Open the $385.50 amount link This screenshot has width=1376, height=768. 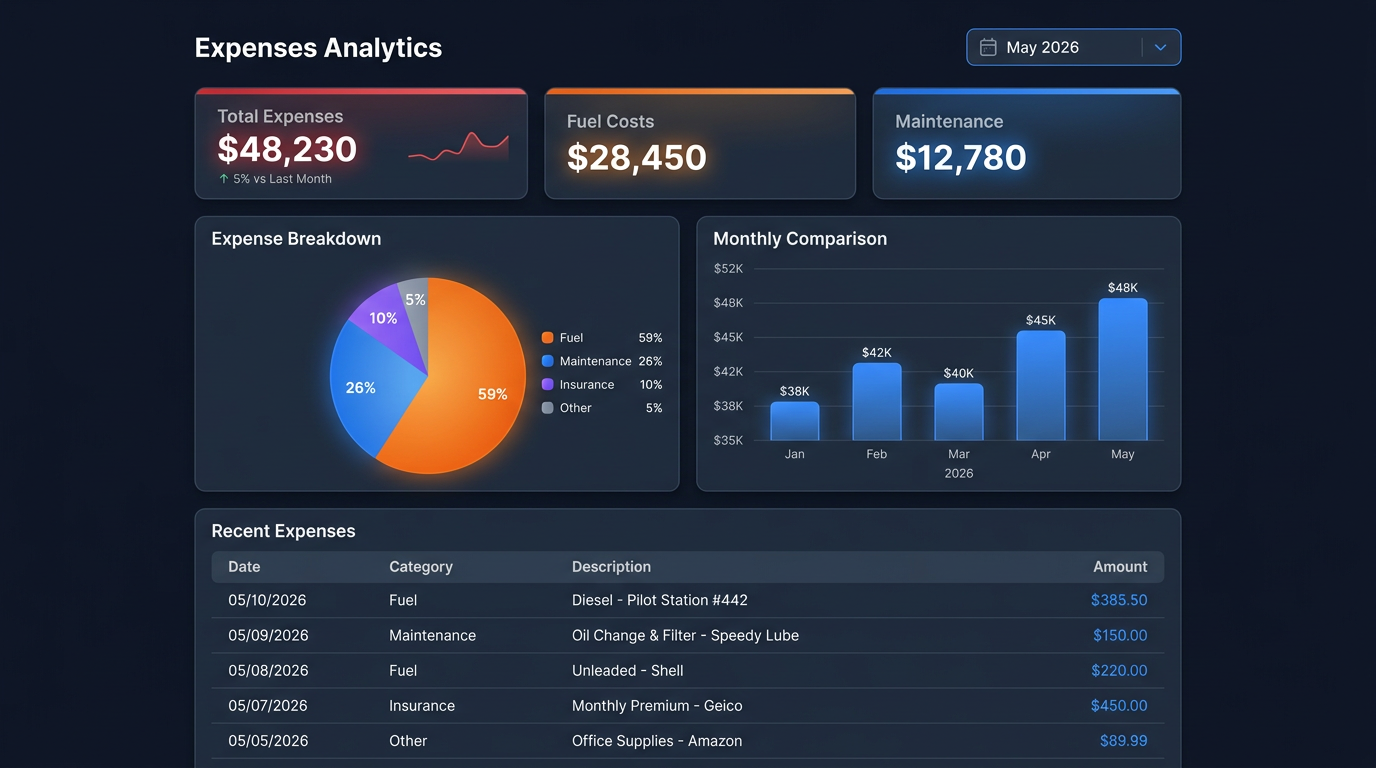pos(1119,600)
